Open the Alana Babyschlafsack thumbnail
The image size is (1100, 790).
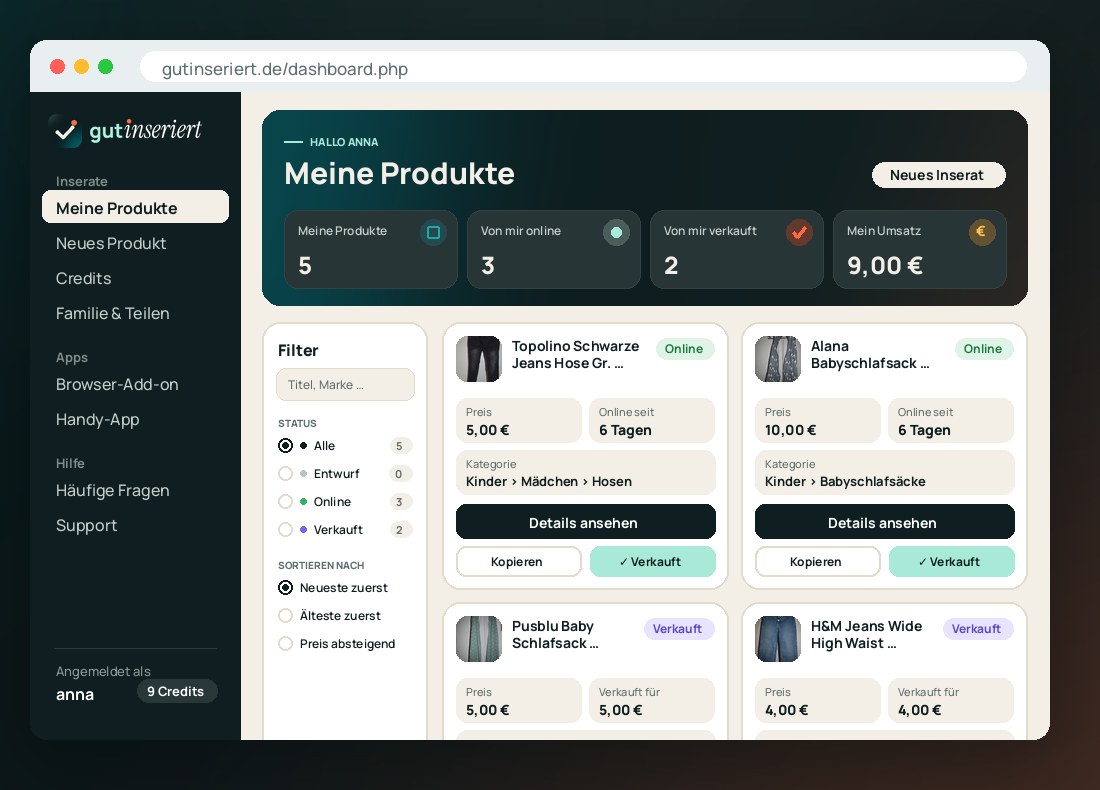[777, 359]
